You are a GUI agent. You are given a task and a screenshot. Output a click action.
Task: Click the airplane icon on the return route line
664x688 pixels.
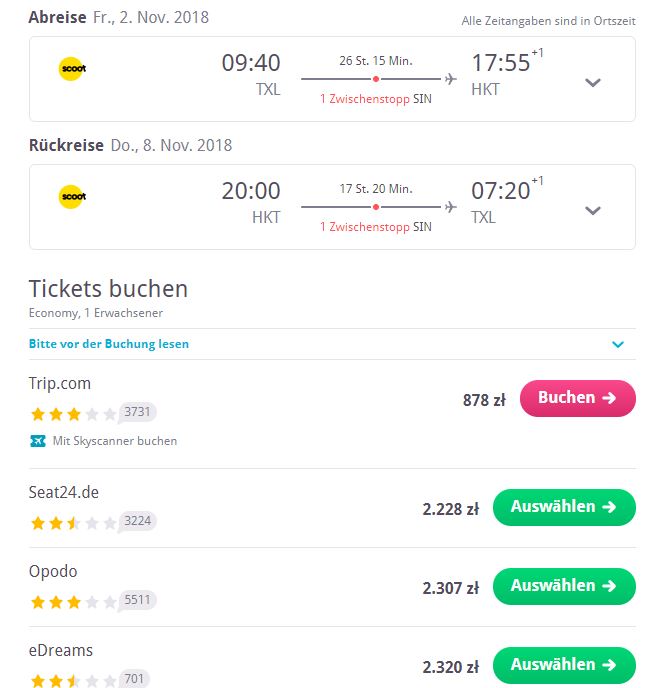451,207
